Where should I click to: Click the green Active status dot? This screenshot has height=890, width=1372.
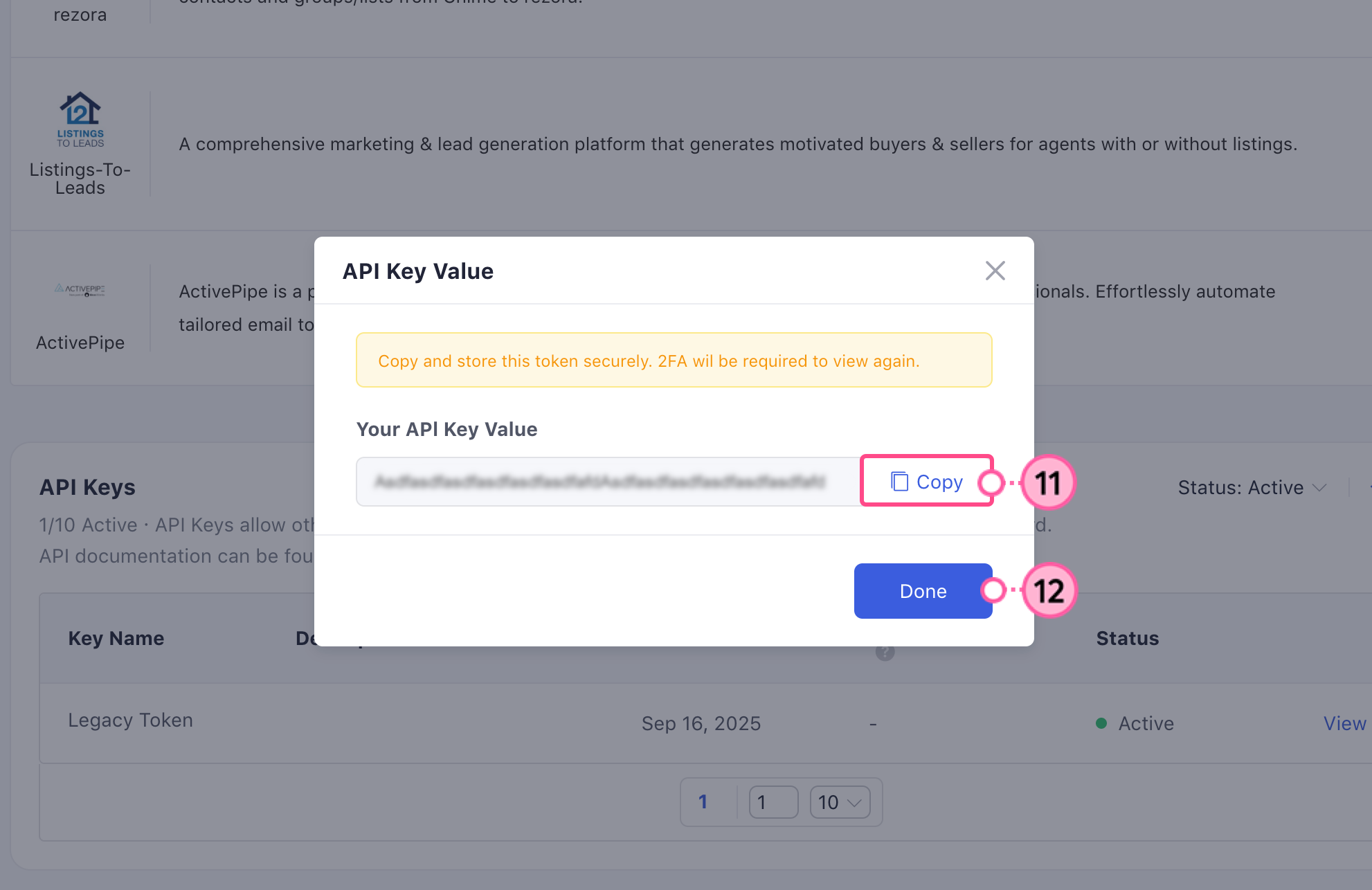tap(1101, 724)
